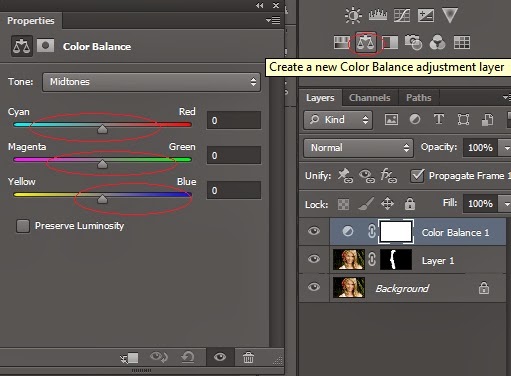Switch to the Channels tab
511x376 pixels.
pos(369,98)
